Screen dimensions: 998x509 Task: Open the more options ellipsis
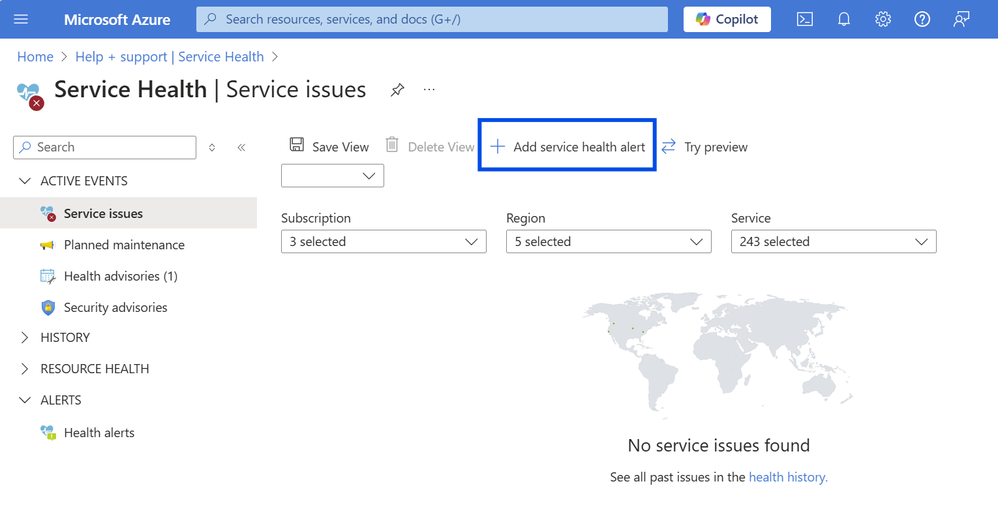[x=429, y=90]
